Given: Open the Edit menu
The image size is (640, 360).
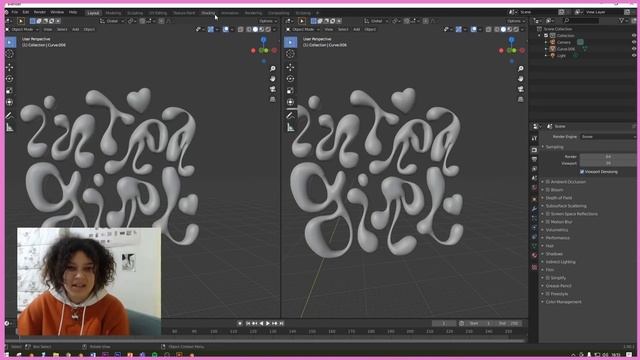Looking at the screenshot, I should (26, 12).
